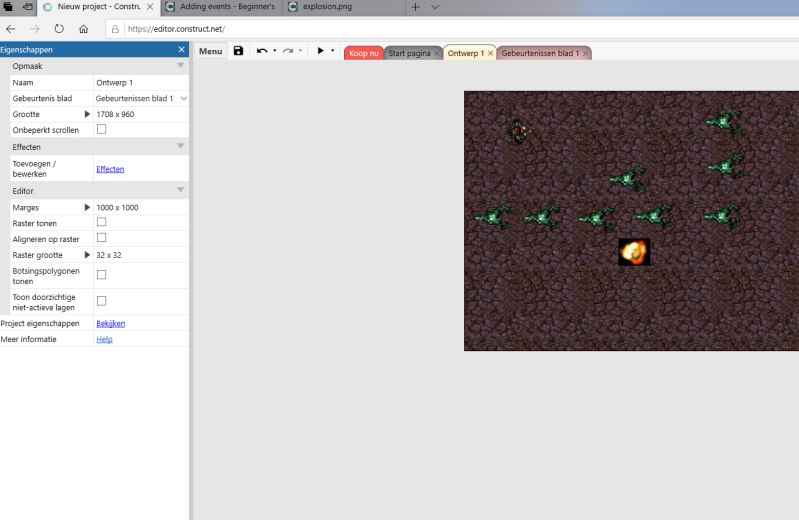799x520 pixels.
Task: Enable Onbeperkt scrollen checkbox
Action: tap(101, 129)
